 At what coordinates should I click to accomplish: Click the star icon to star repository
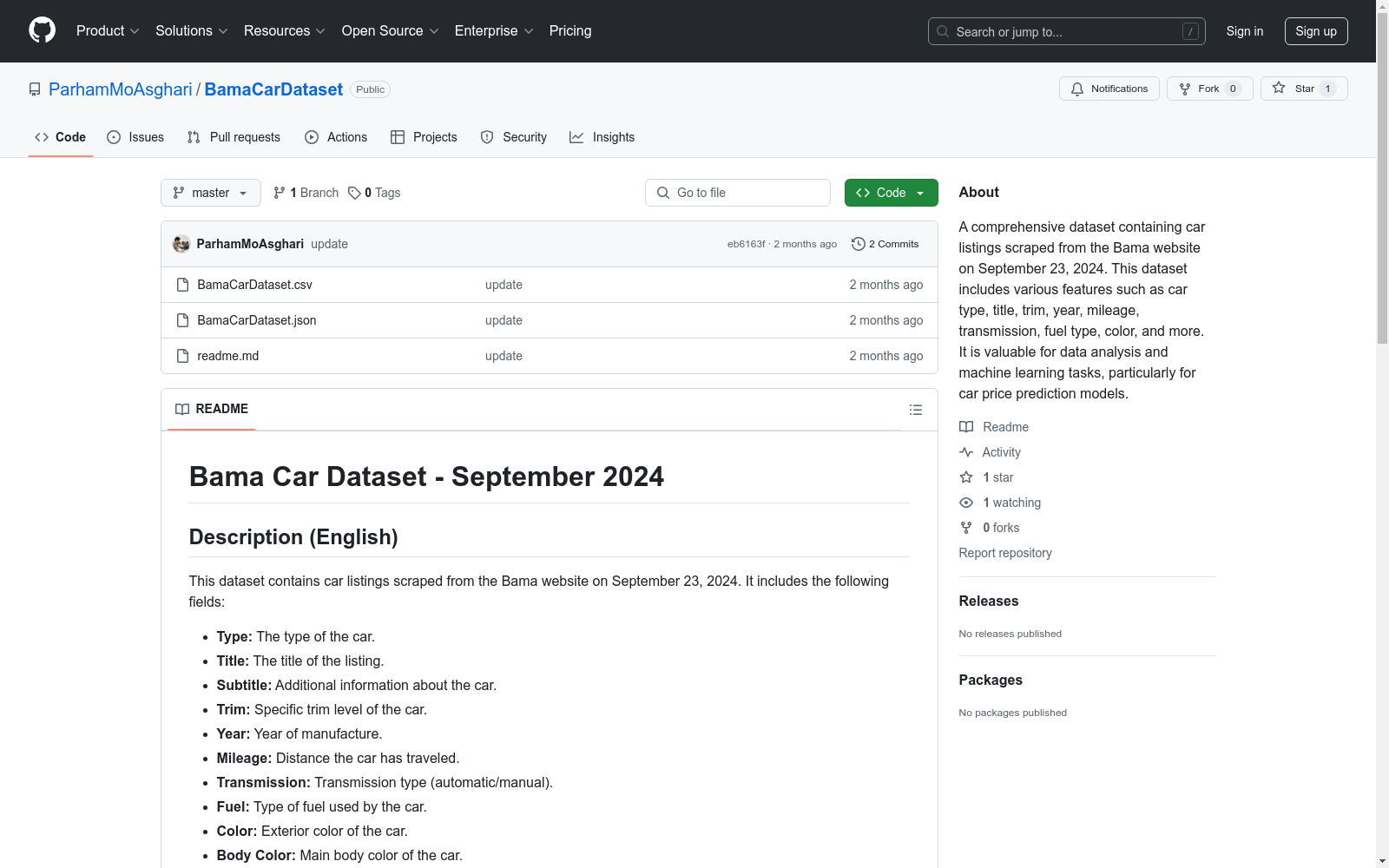click(1279, 88)
